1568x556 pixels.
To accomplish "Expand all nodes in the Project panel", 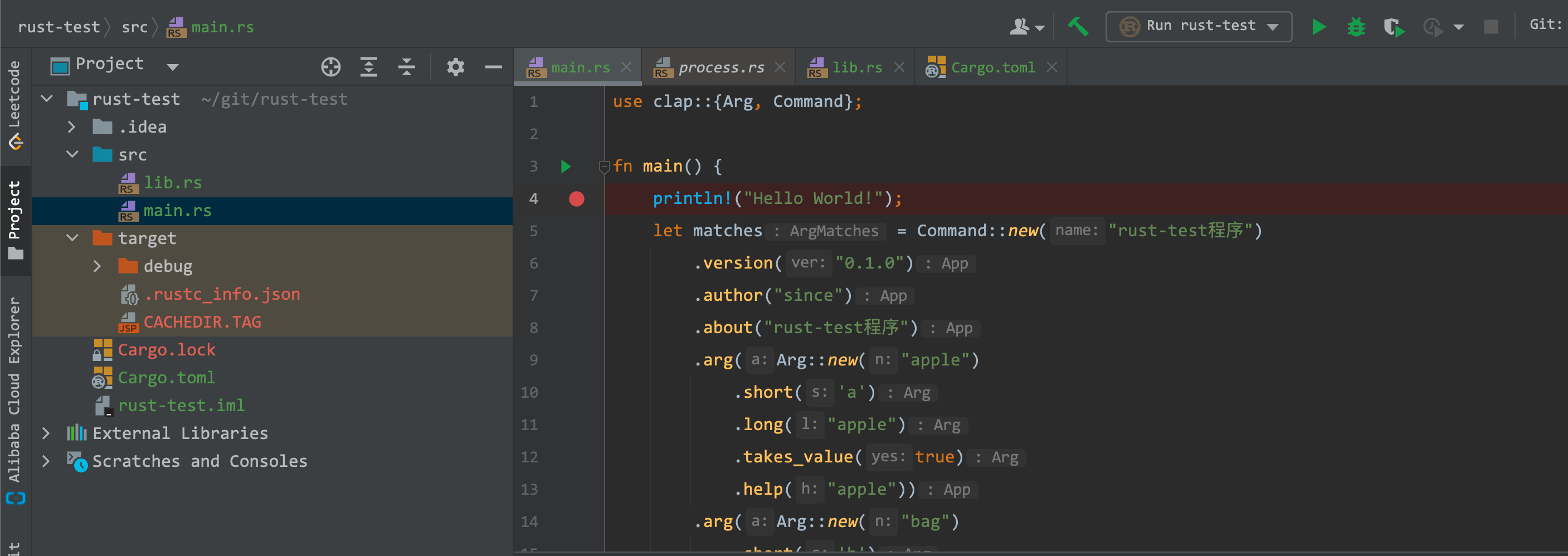I will click(x=369, y=66).
